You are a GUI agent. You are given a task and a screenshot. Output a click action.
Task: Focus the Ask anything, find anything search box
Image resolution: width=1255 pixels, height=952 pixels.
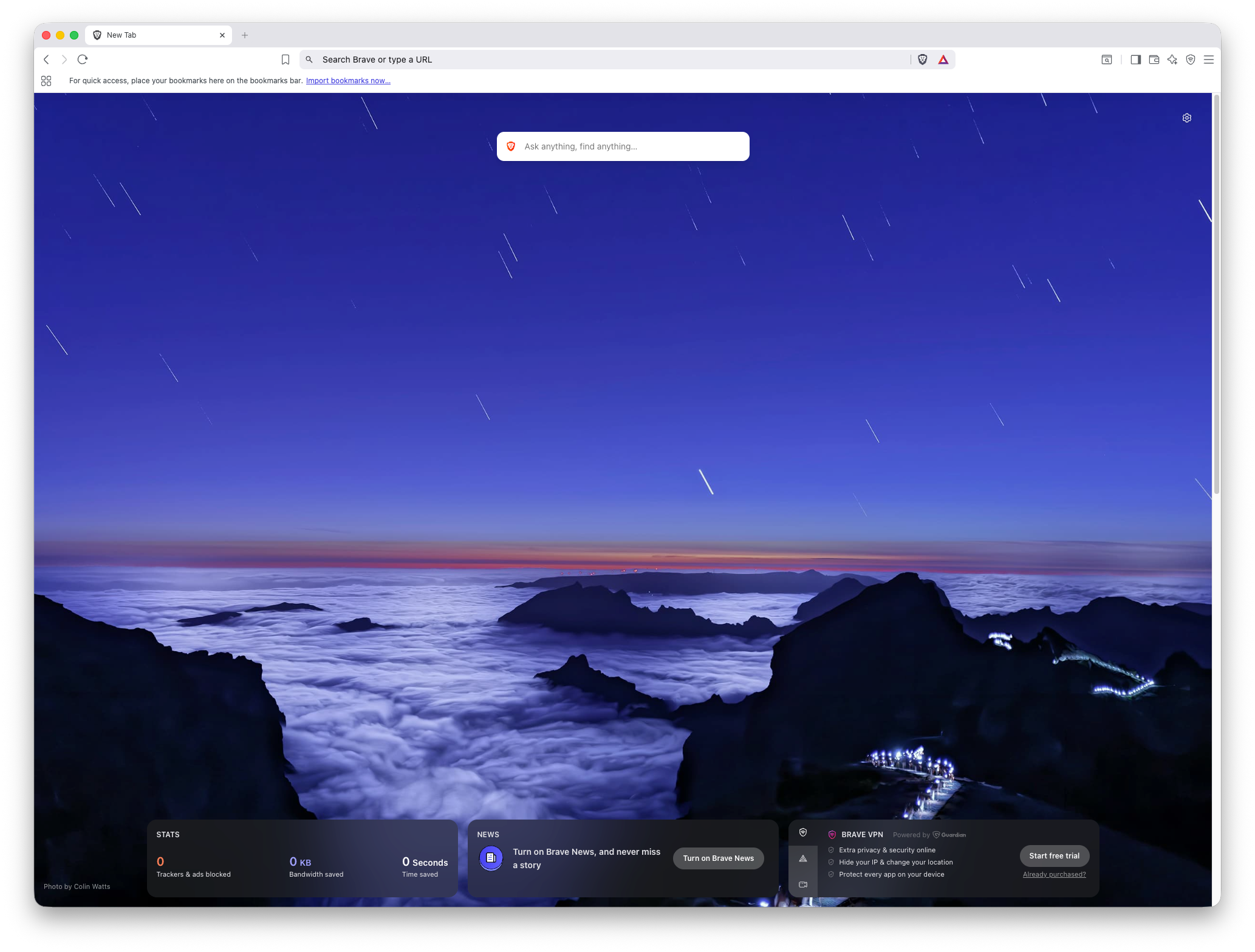(623, 146)
